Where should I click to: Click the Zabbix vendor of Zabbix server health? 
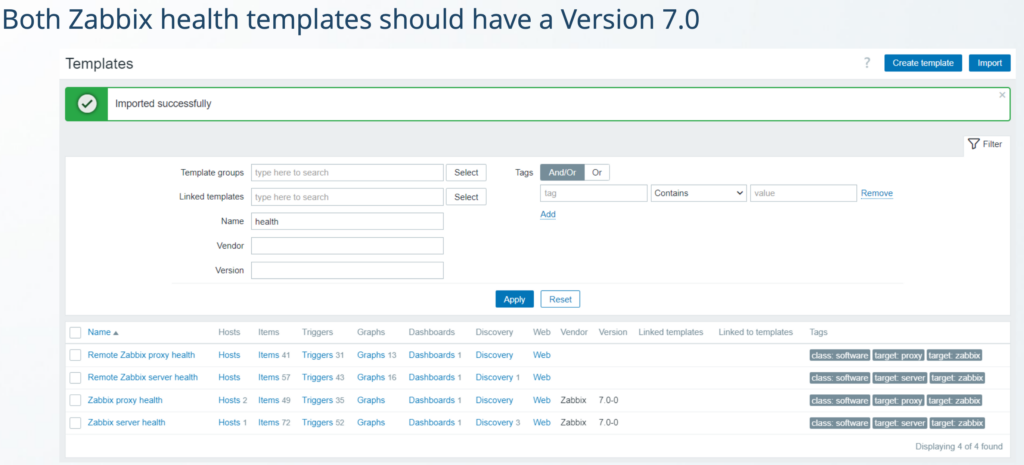pos(573,422)
